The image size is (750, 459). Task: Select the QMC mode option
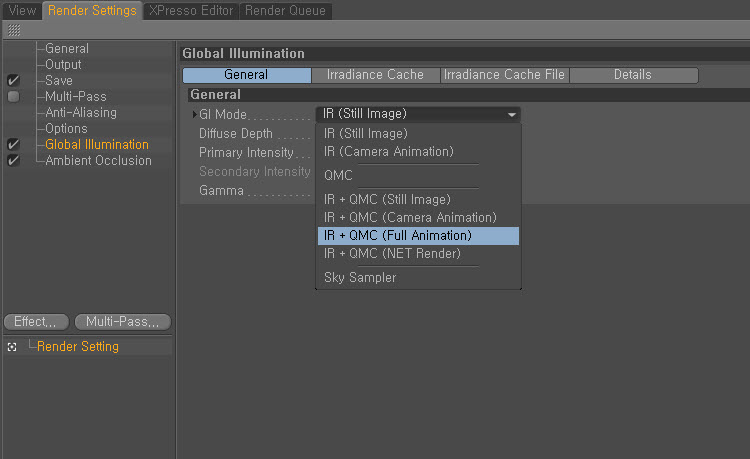coord(418,175)
